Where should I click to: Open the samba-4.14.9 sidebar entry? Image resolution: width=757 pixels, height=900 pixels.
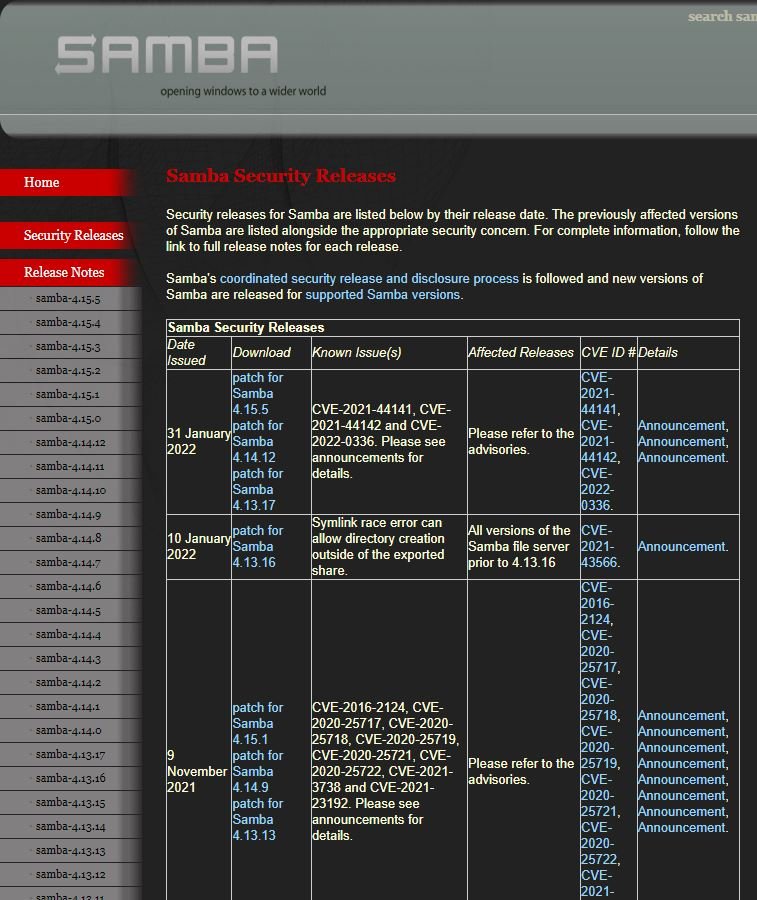[x=68, y=515]
